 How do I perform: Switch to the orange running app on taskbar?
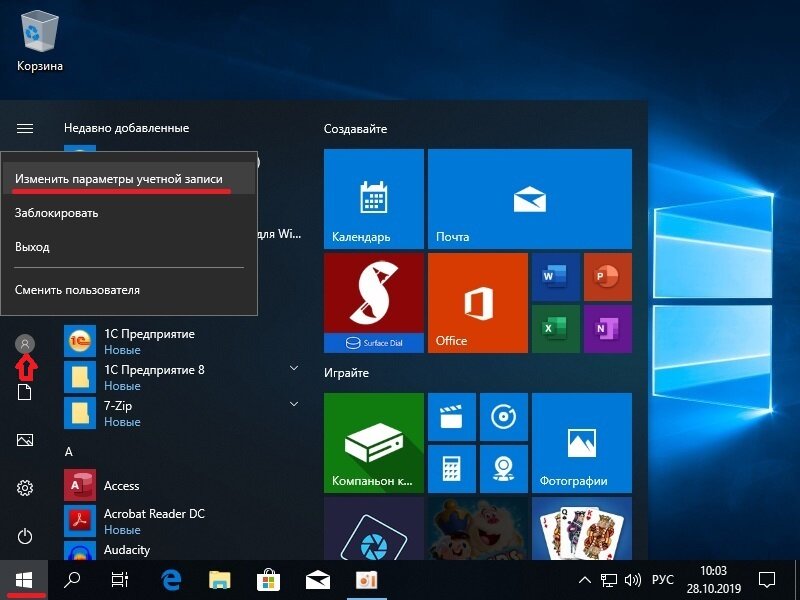[366, 580]
